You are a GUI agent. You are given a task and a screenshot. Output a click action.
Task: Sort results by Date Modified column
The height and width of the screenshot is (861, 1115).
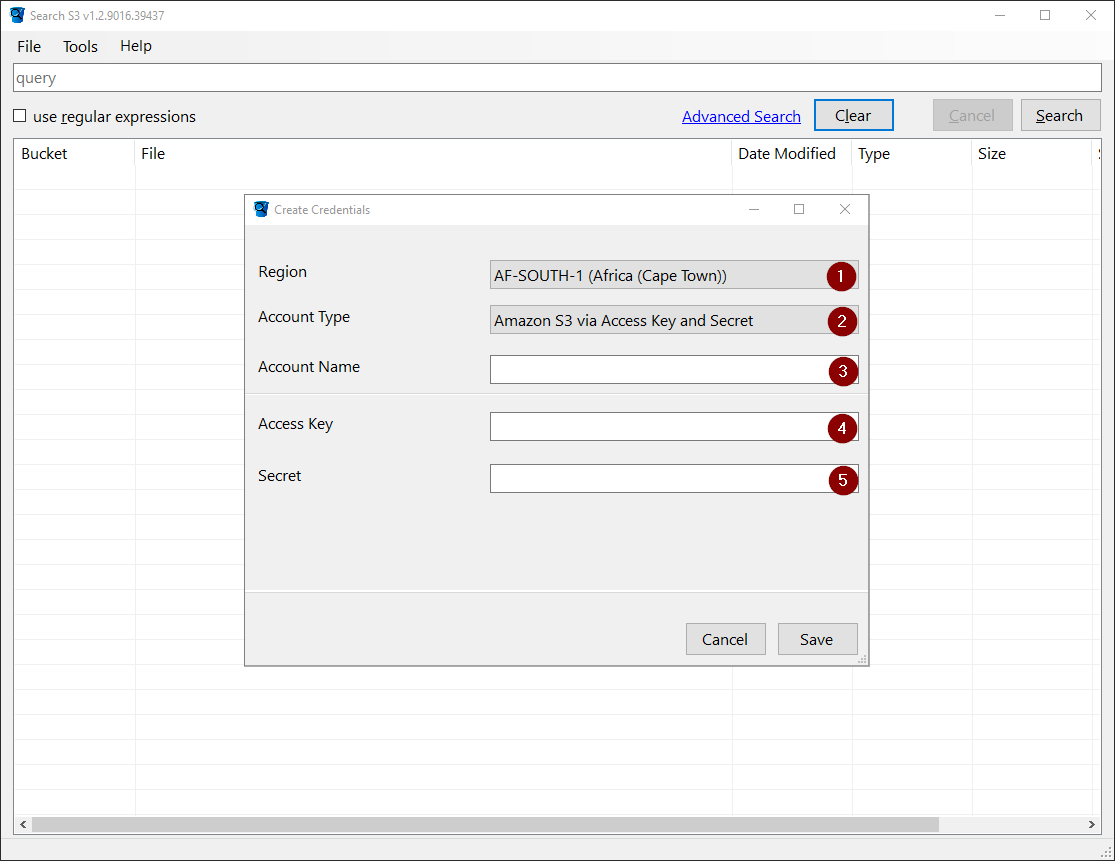pos(791,154)
